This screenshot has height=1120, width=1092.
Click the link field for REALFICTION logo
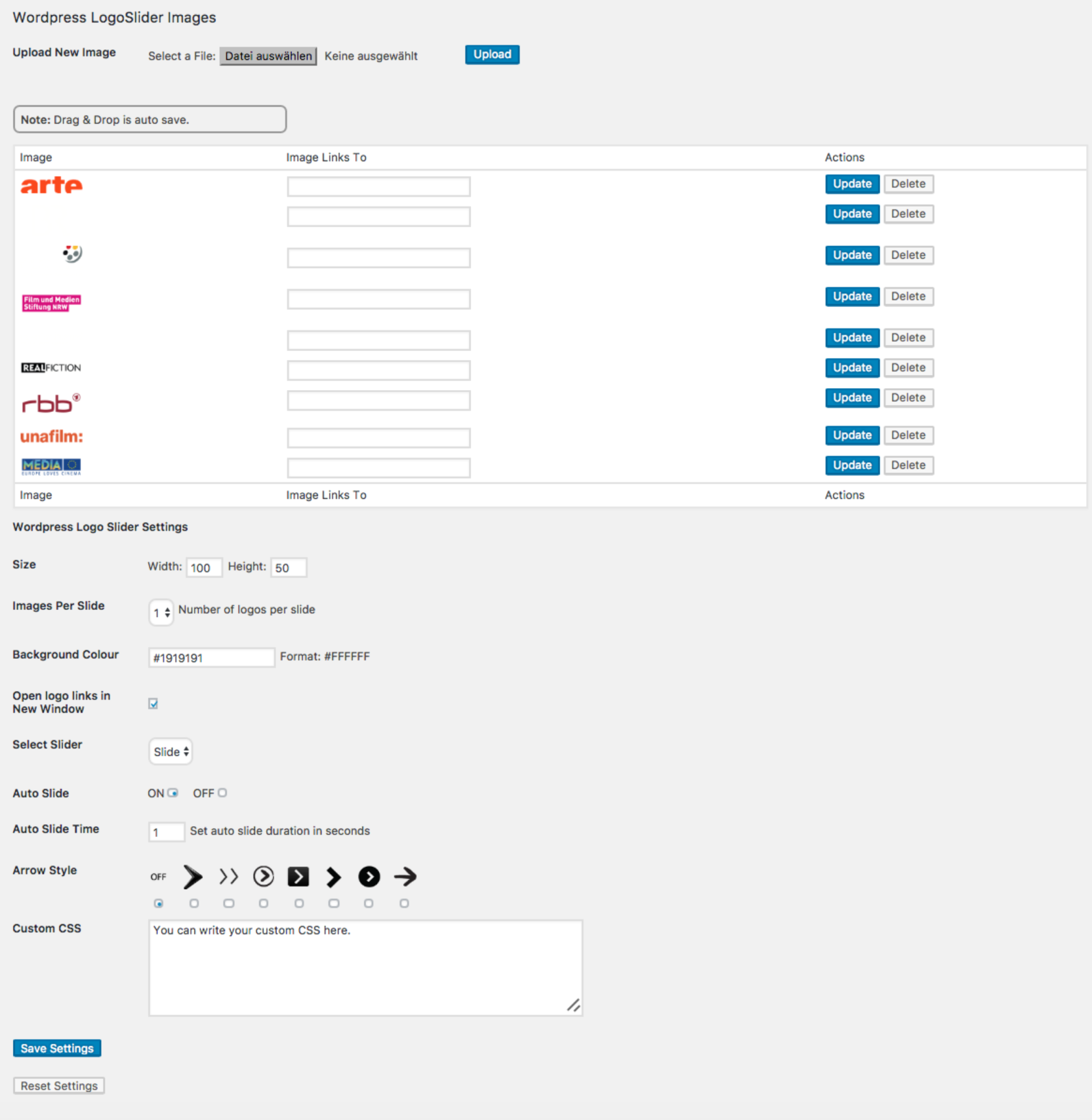(x=379, y=371)
